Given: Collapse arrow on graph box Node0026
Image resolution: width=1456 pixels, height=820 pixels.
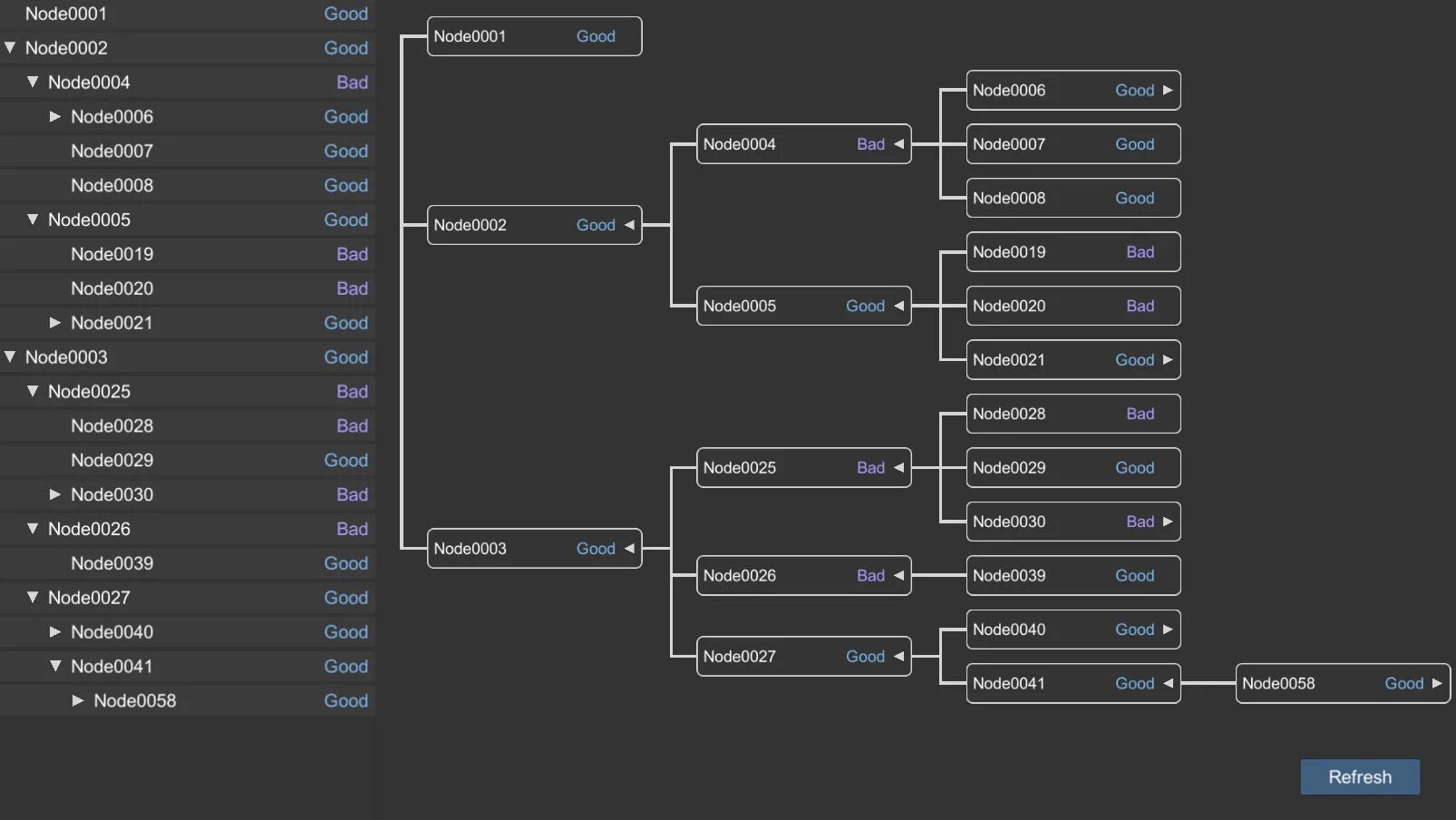Looking at the screenshot, I should pyautogui.click(x=898, y=576).
